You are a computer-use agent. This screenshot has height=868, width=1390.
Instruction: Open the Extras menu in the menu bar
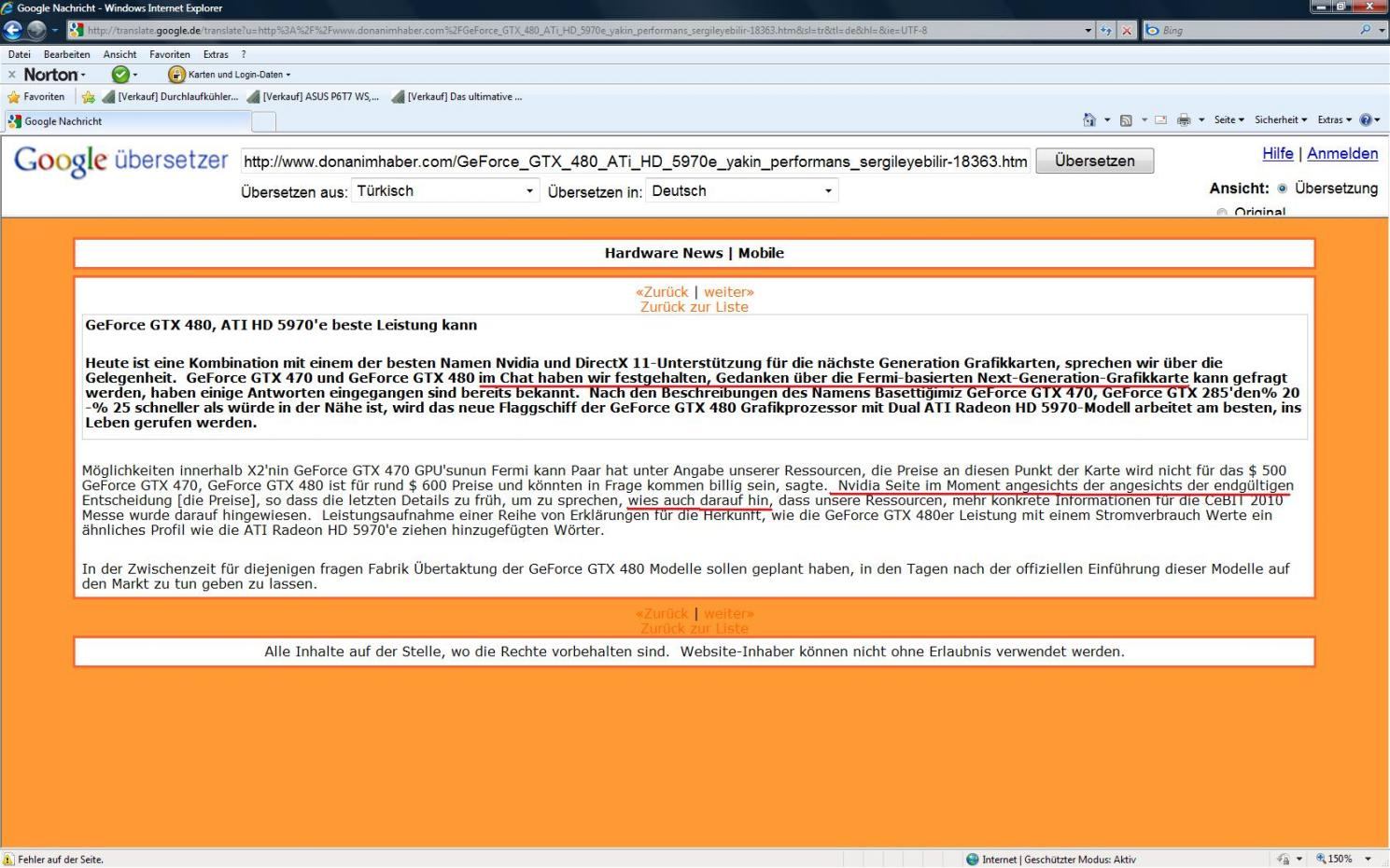(x=216, y=54)
